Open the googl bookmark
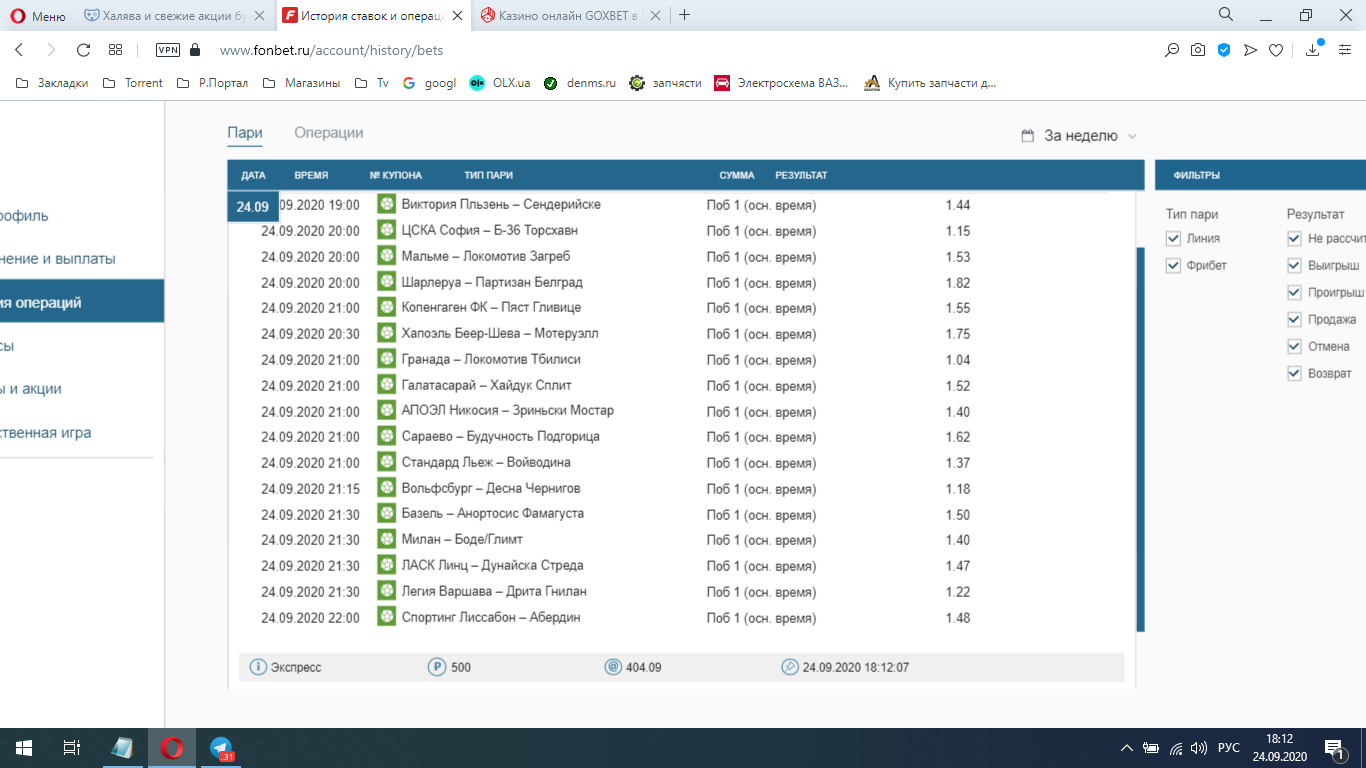This screenshot has width=1366, height=768. [429, 83]
